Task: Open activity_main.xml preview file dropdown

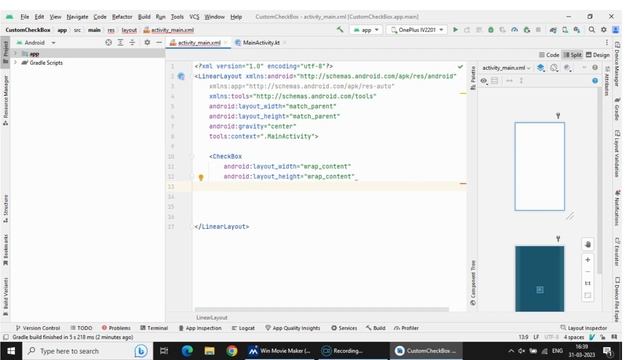Action: coord(506,68)
